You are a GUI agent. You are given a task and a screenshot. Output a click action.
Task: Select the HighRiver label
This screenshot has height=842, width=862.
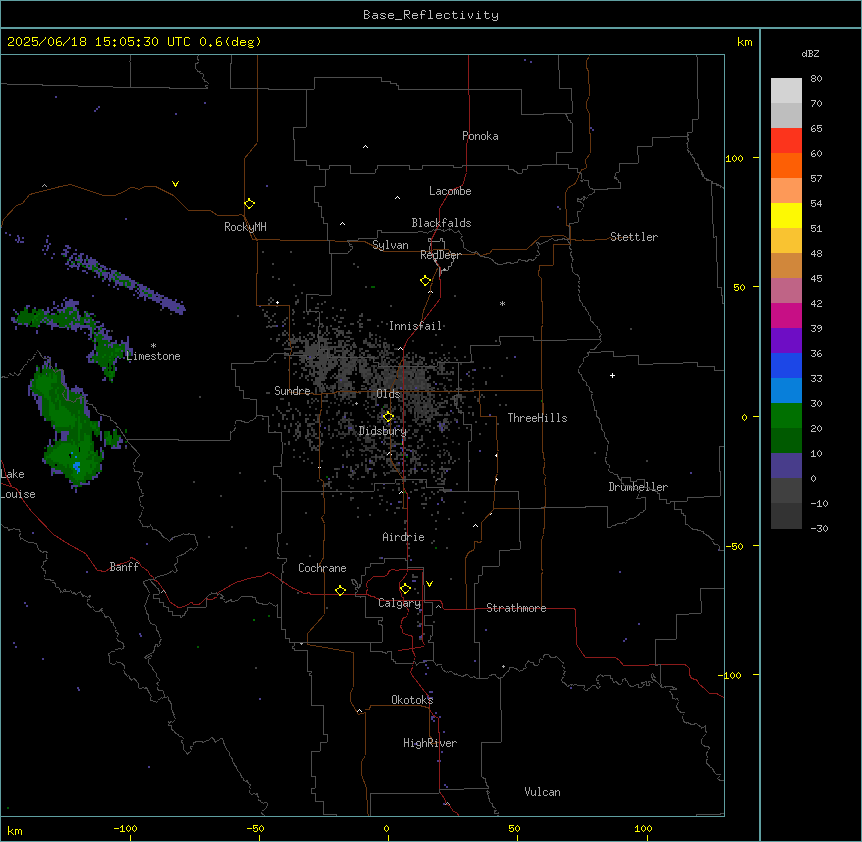point(430,743)
